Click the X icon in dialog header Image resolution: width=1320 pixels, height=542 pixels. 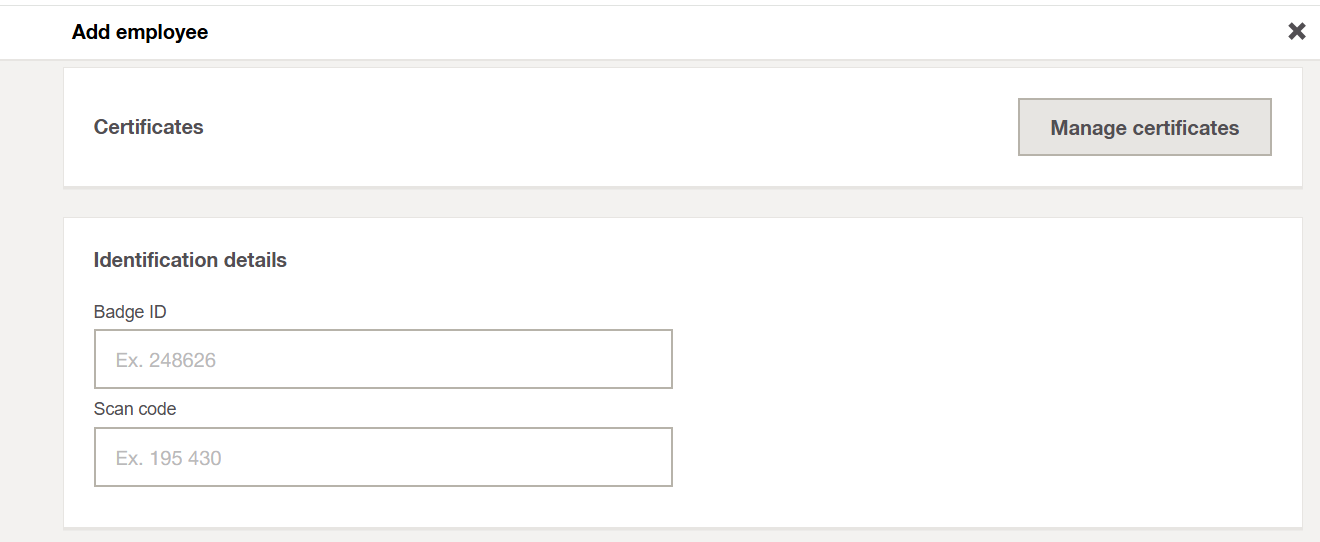(1296, 32)
